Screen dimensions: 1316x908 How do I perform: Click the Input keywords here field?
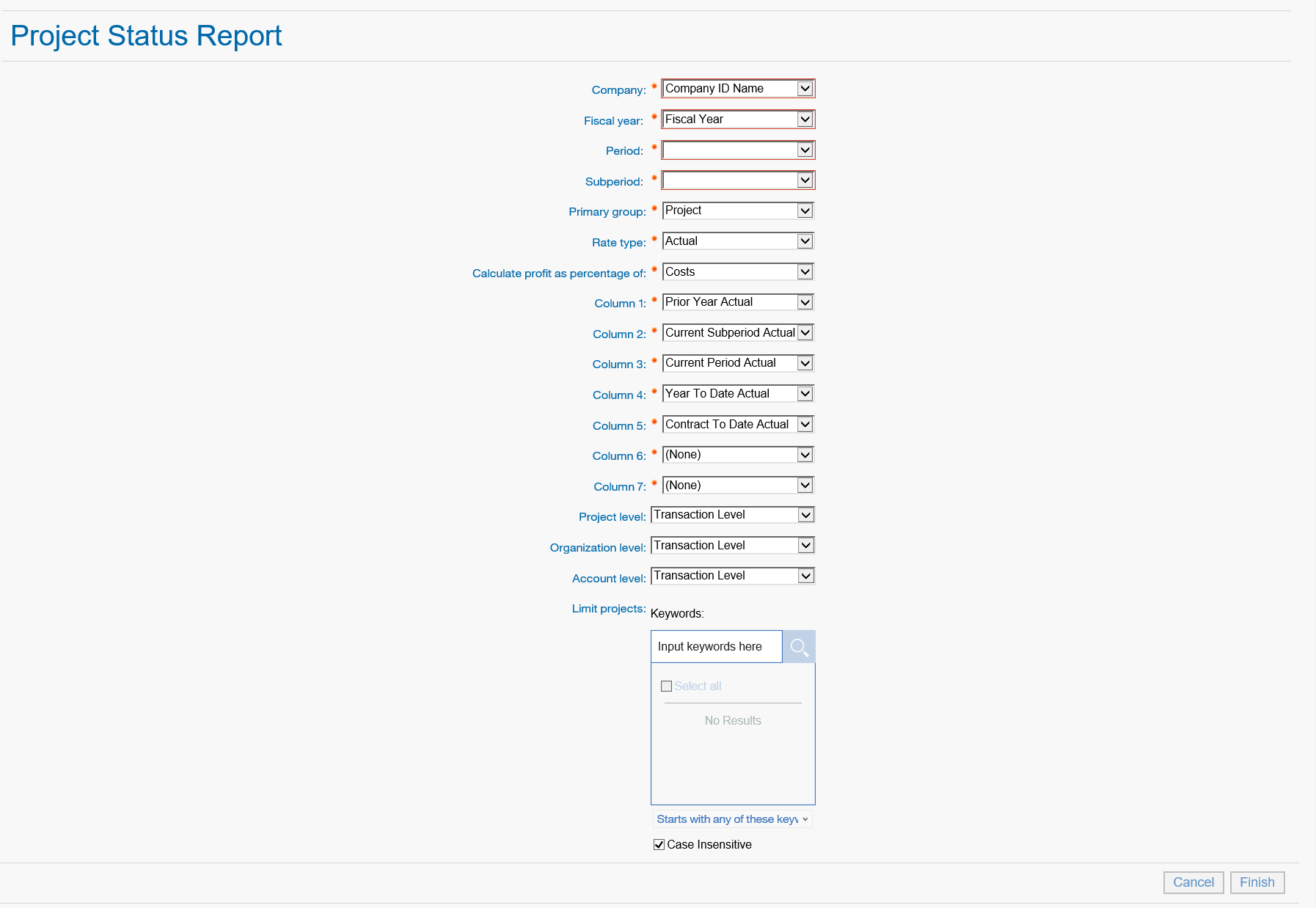(716, 647)
